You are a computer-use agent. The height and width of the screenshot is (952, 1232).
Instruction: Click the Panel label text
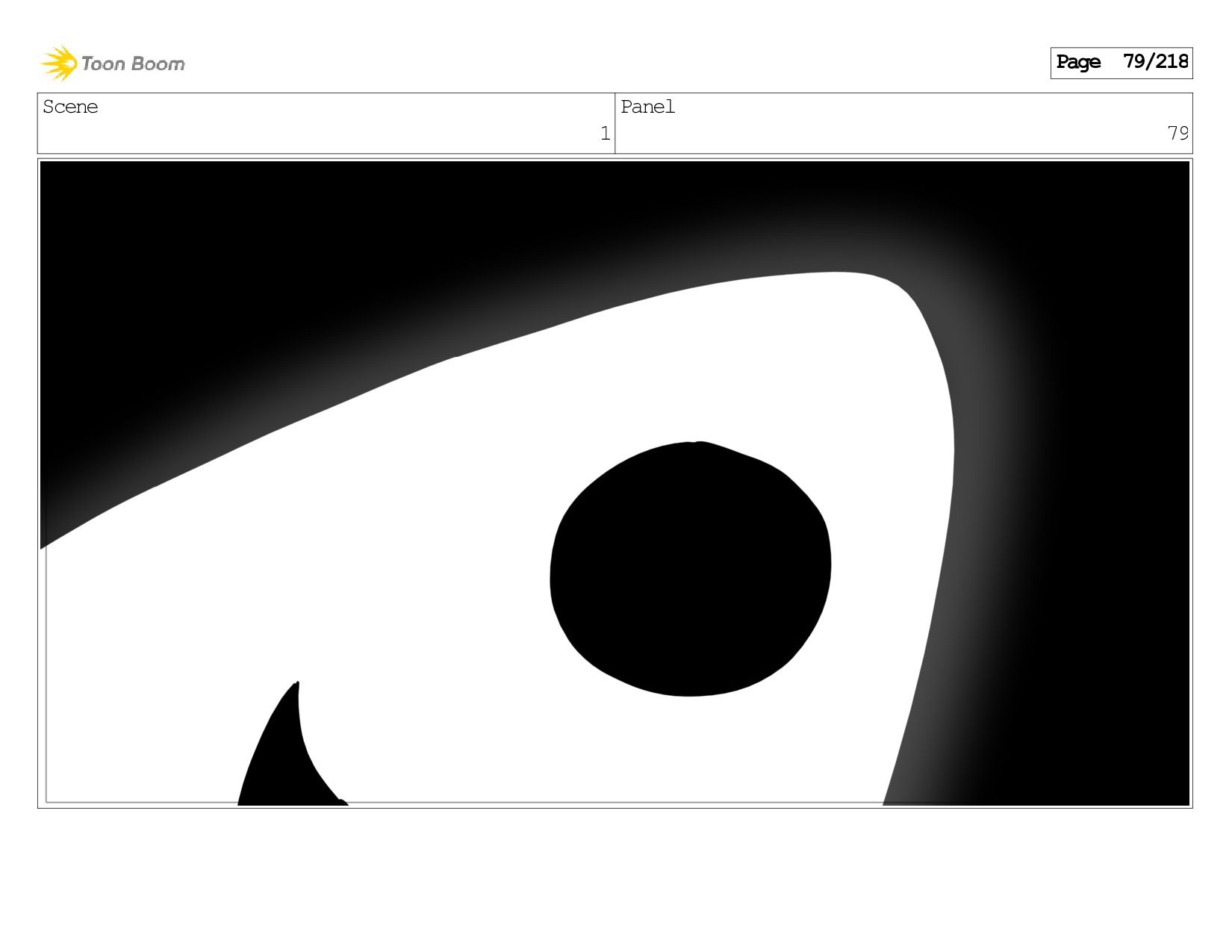coord(647,107)
